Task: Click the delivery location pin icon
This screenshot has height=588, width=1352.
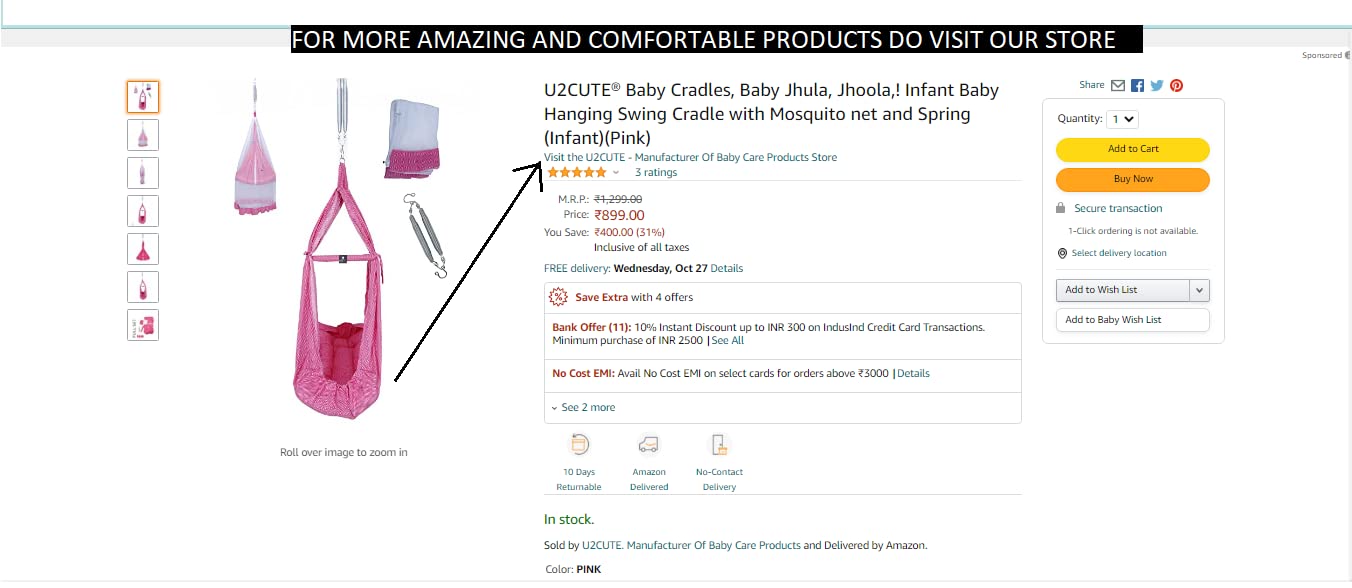Action: (1062, 253)
